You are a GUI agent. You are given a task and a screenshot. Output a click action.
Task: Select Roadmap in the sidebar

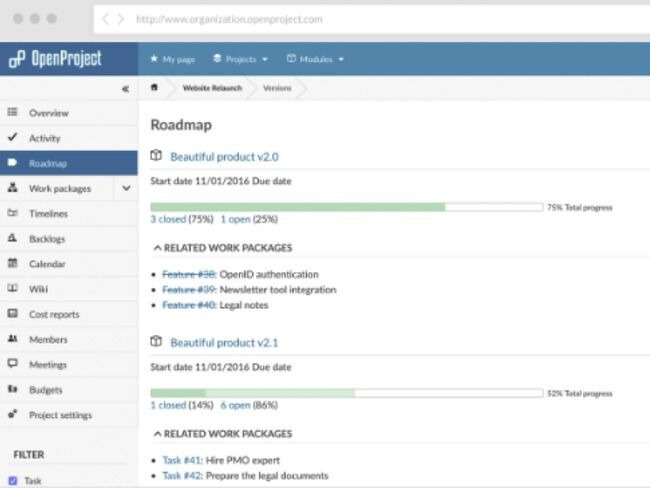[69, 163]
